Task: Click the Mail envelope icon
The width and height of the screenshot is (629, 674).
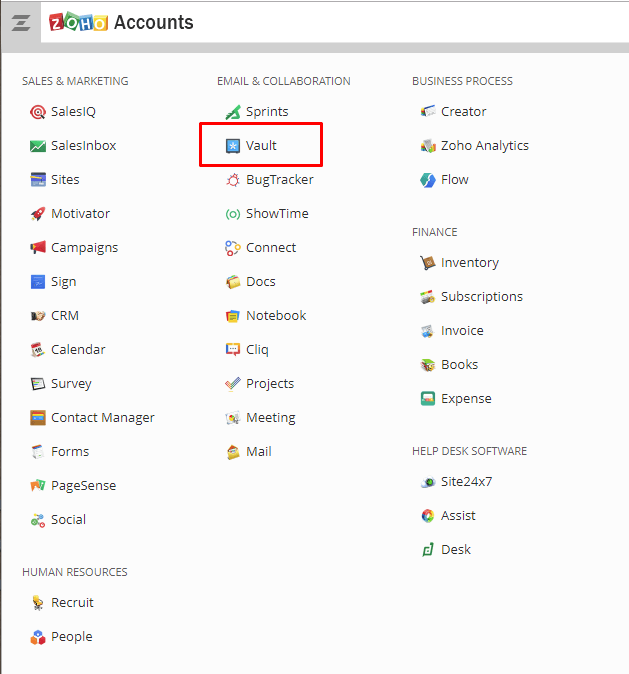Action: [x=233, y=452]
